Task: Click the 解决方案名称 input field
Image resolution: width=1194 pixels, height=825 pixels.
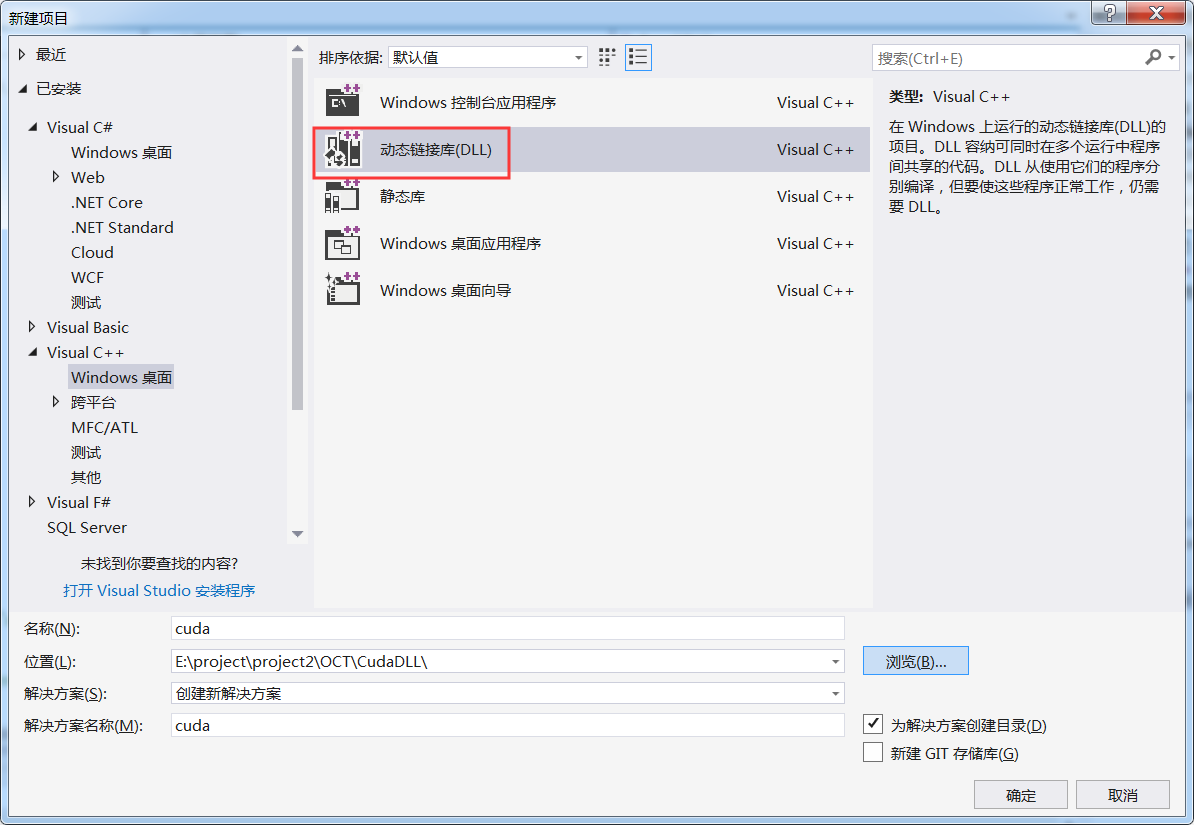Action: (508, 725)
